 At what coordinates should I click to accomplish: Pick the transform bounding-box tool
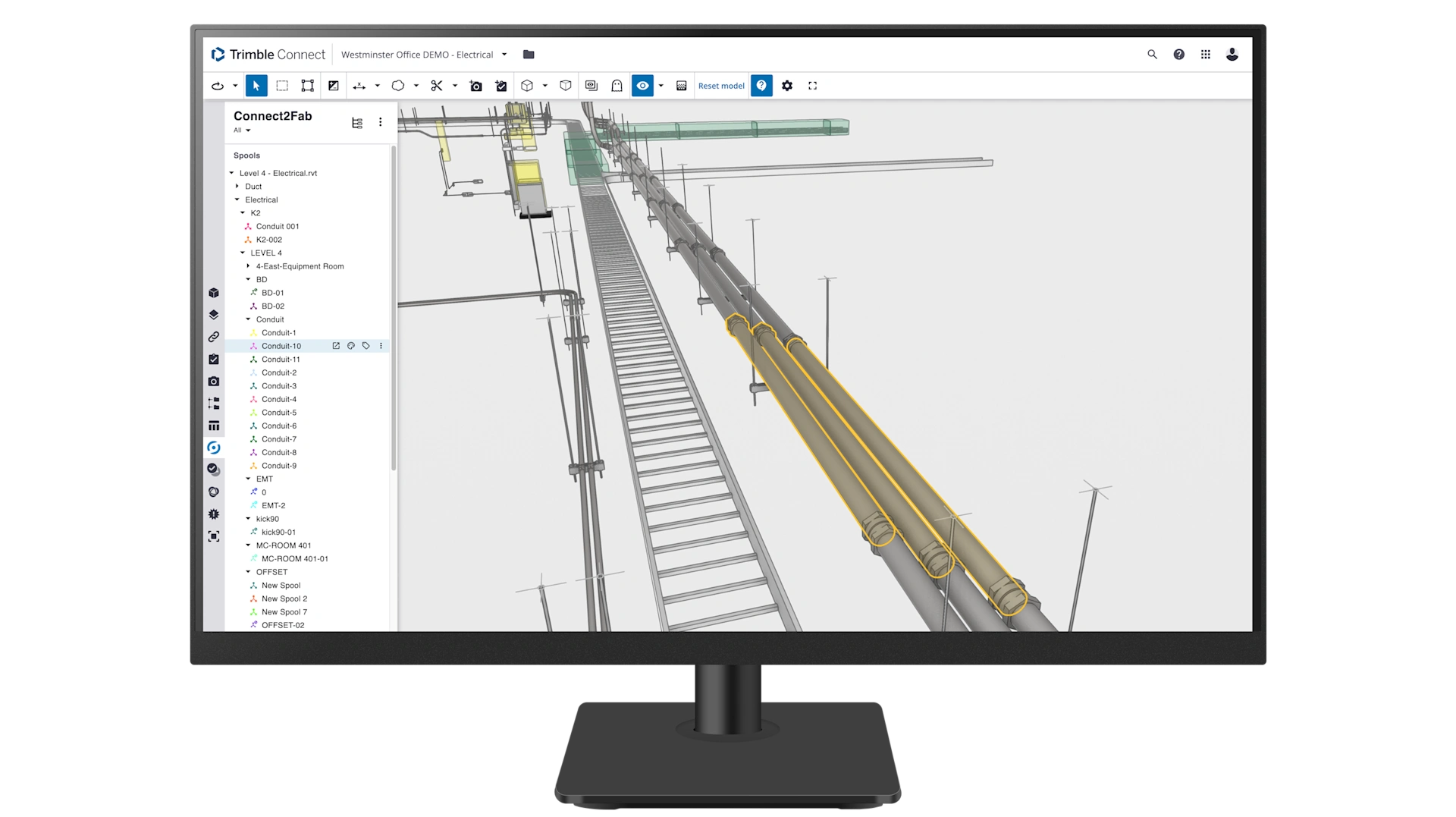pyautogui.click(x=307, y=86)
